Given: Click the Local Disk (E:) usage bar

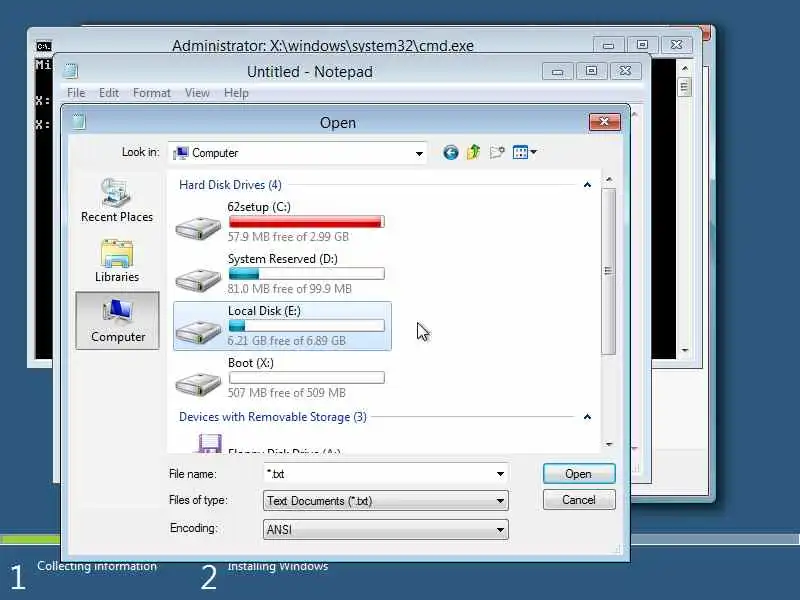Looking at the screenshot, I should click(x=307, y=326).
